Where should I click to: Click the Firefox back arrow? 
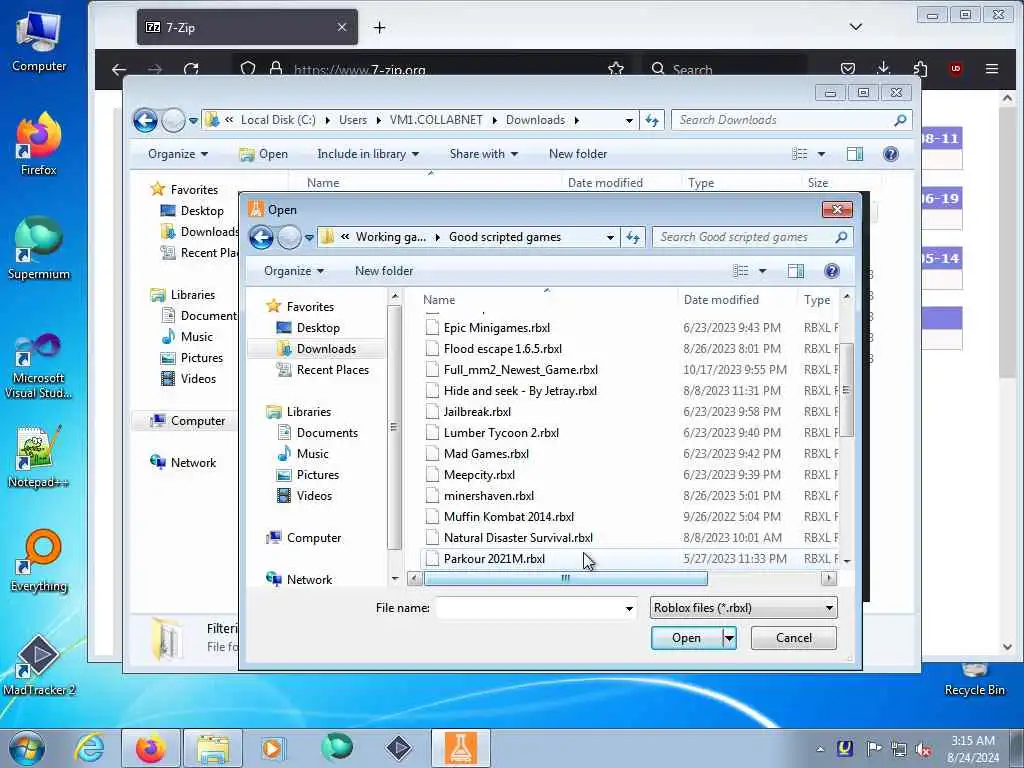(119, 69)
